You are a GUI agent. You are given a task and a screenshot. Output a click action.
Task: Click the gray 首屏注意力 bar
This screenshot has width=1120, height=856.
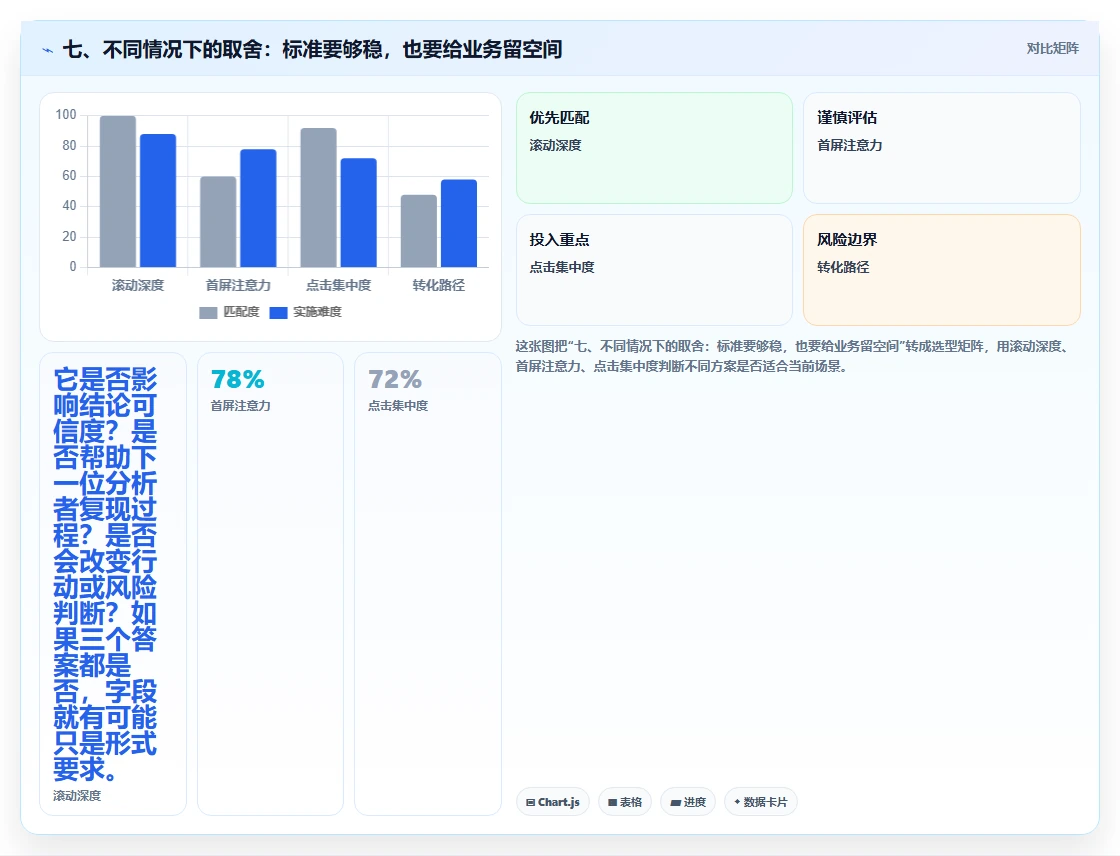[218, 222]
